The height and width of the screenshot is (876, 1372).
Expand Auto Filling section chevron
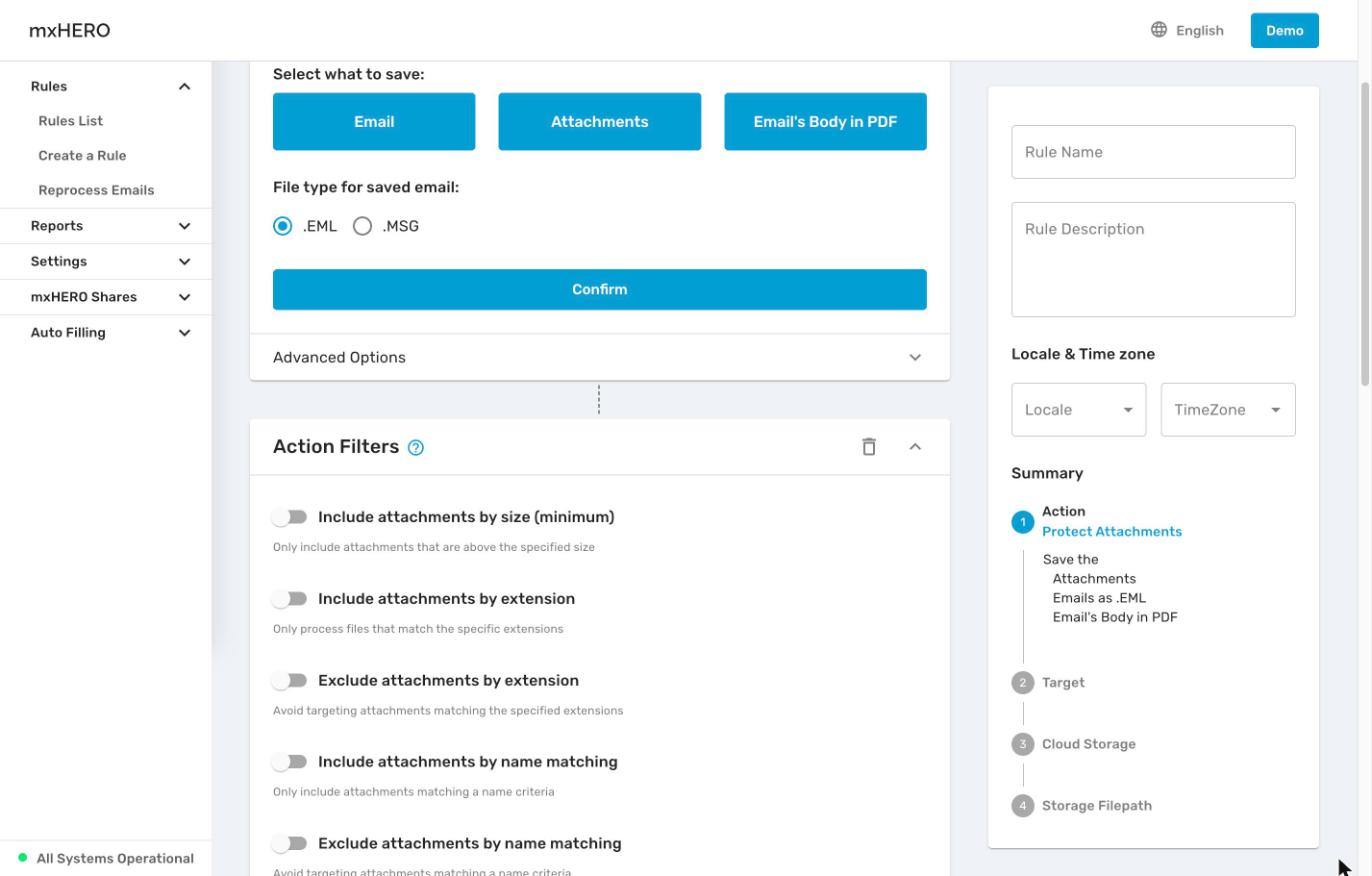(x=184, y=333)
